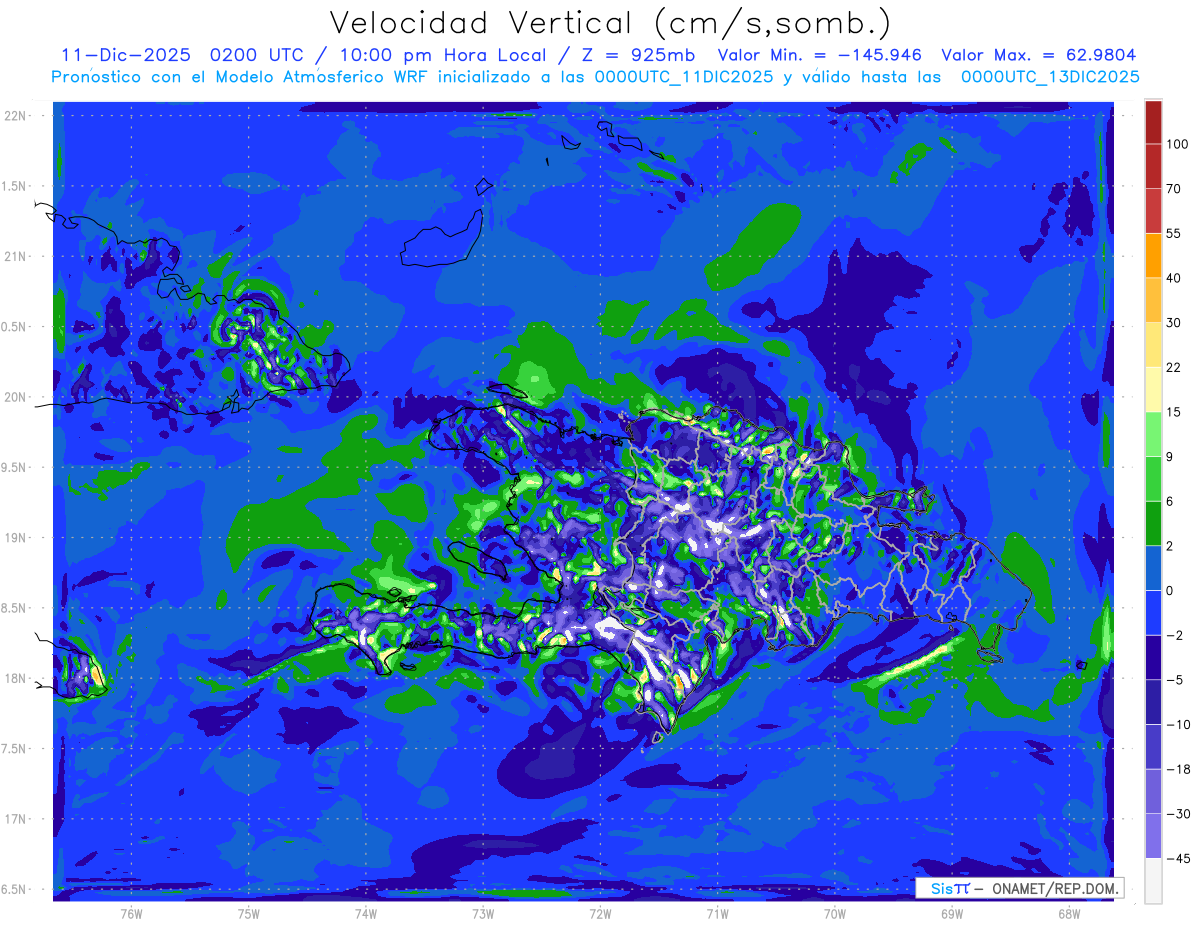
Task: Click the latitude label "18N"
Action: click(15, 678)
